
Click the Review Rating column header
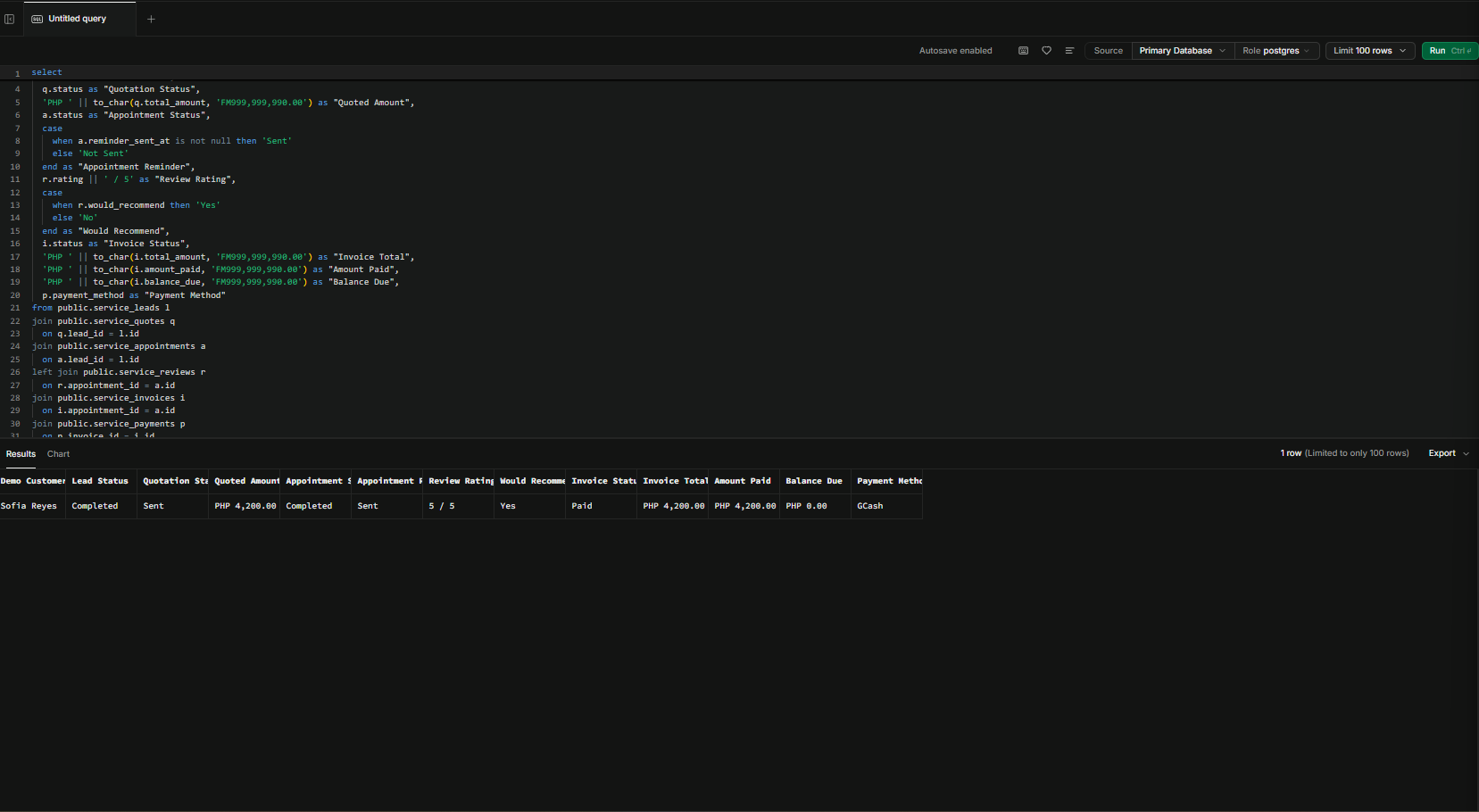click(459, 481)
